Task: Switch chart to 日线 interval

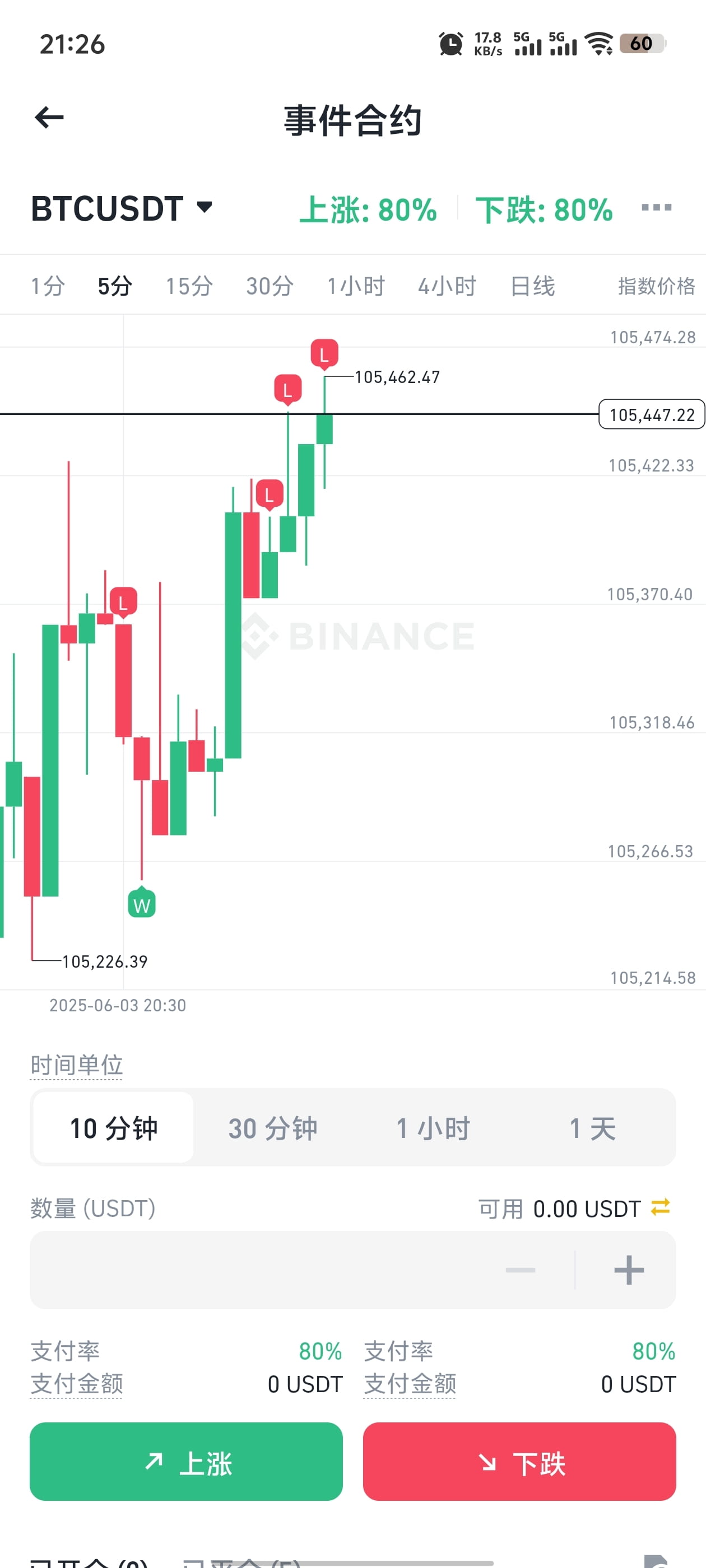Action: [x=533, y=286]
